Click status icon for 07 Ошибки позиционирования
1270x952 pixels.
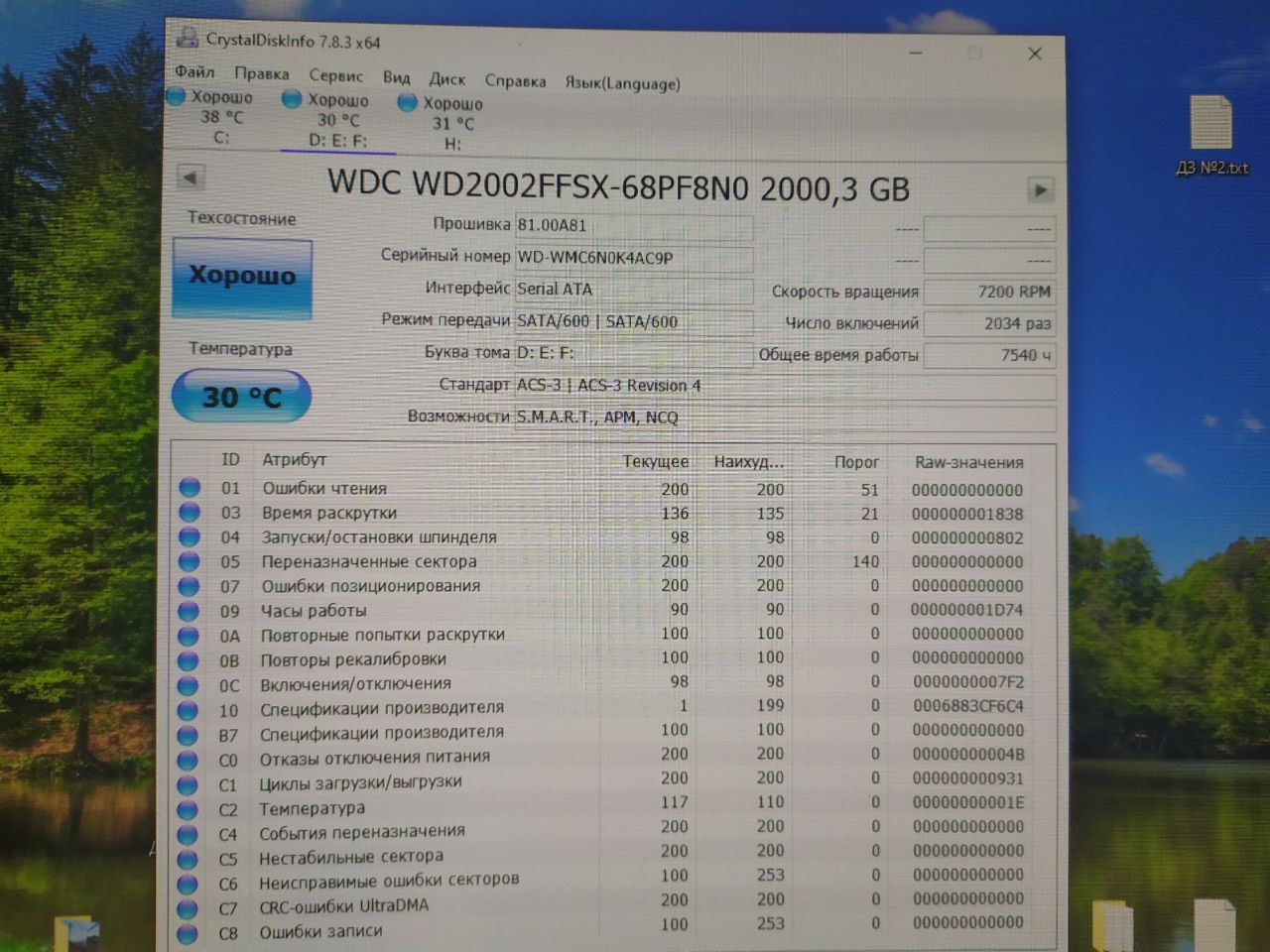pyautogui.click(x=189, y=586)
